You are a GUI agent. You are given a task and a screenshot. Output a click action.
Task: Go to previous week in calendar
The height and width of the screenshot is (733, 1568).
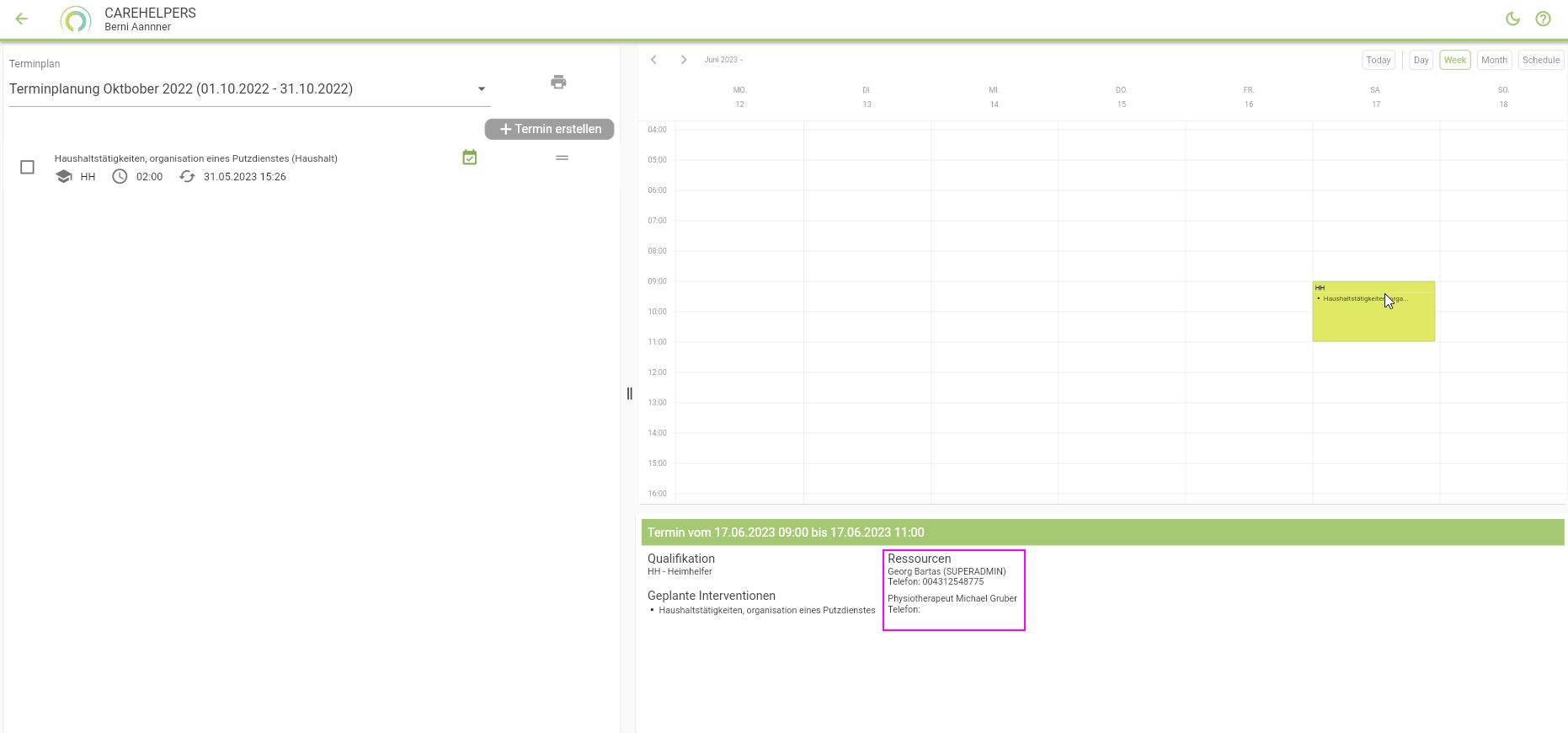tap(653, 60)
